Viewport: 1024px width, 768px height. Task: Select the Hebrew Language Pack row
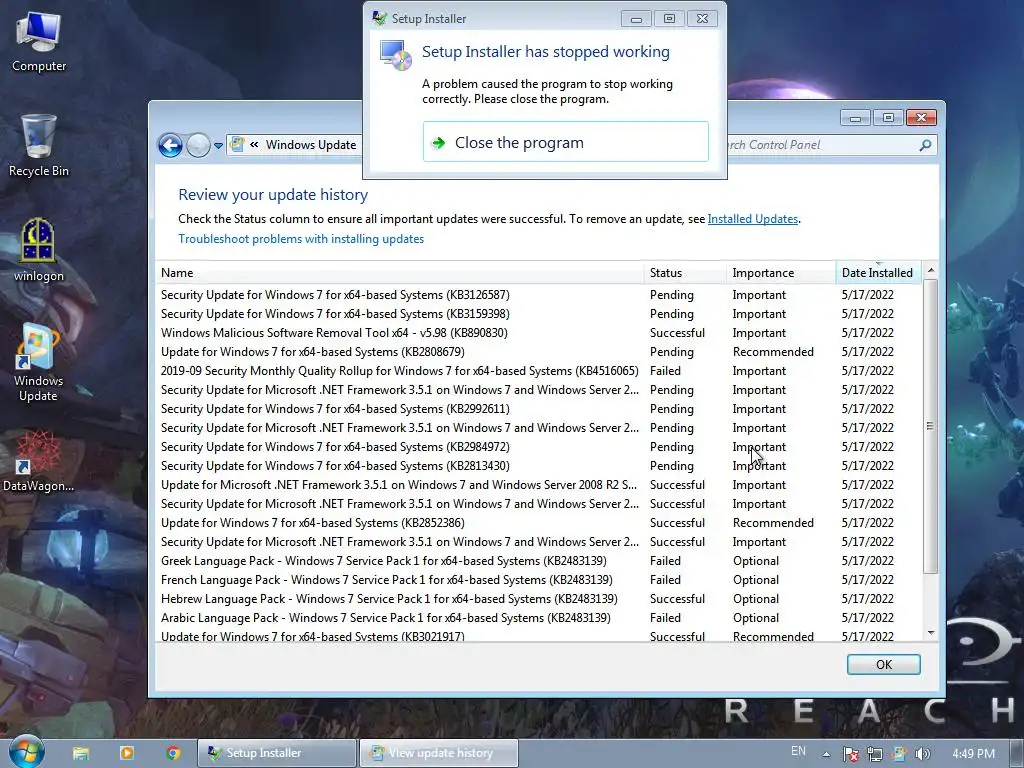[x=539, y=598]
